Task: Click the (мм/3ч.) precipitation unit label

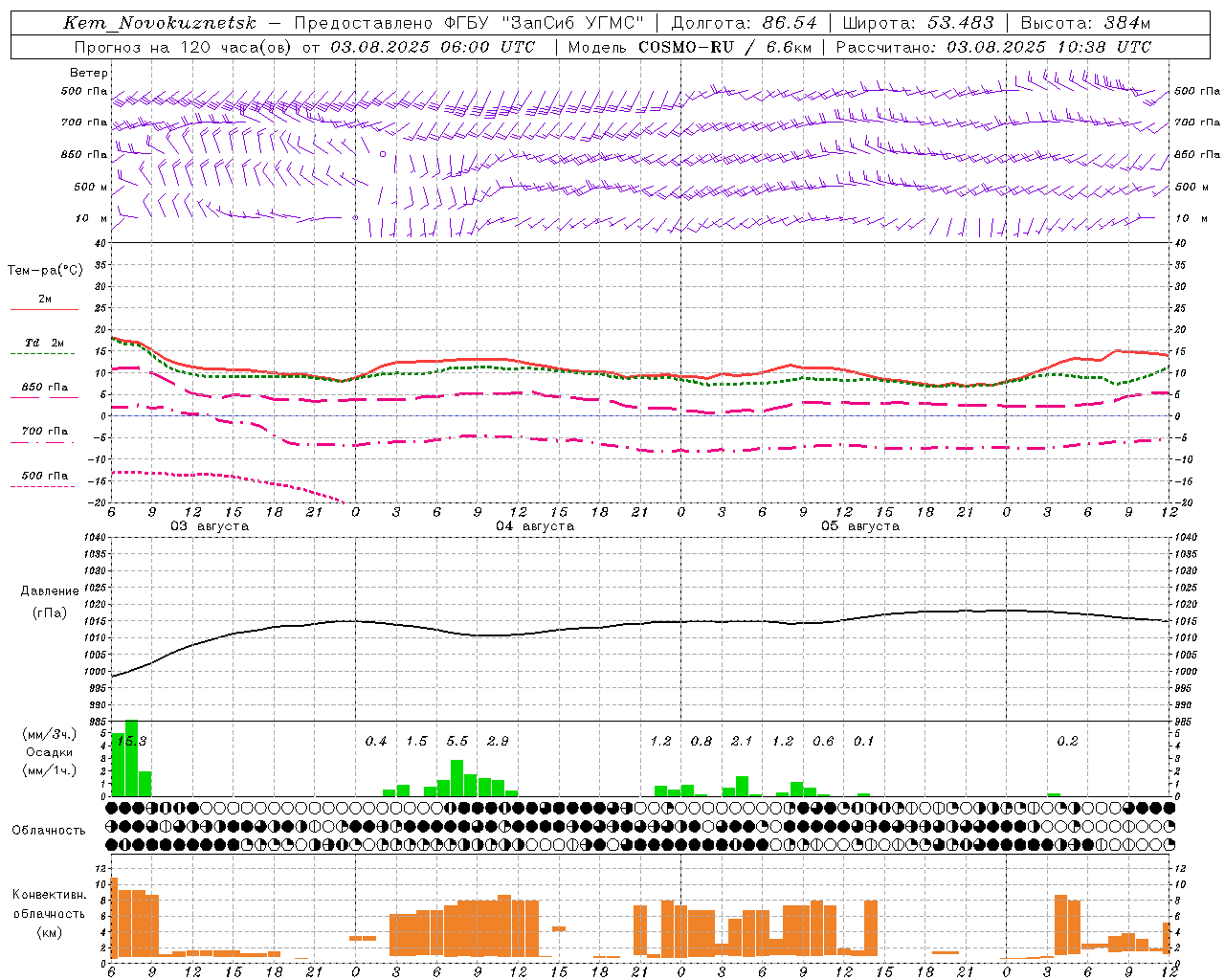Action: coord(50,735)
